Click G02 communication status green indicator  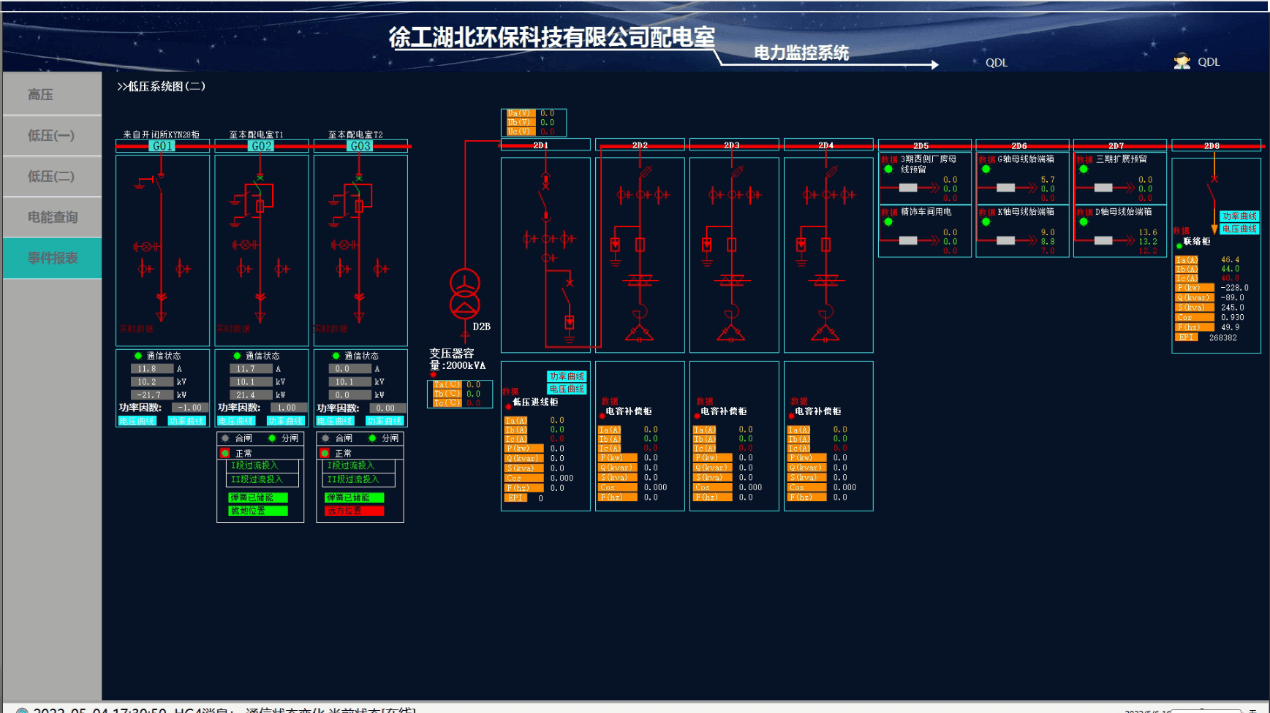(x=236, y=356)
